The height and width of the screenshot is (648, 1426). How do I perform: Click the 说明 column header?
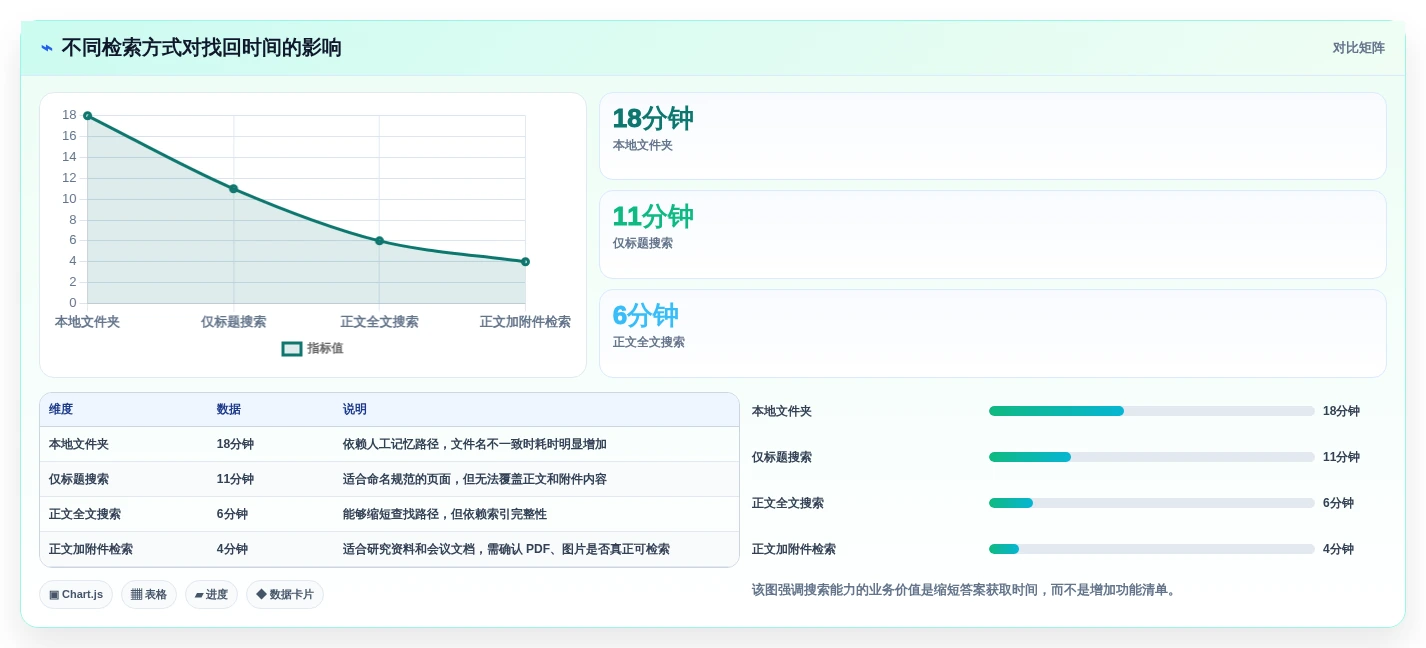coord(355,410)
